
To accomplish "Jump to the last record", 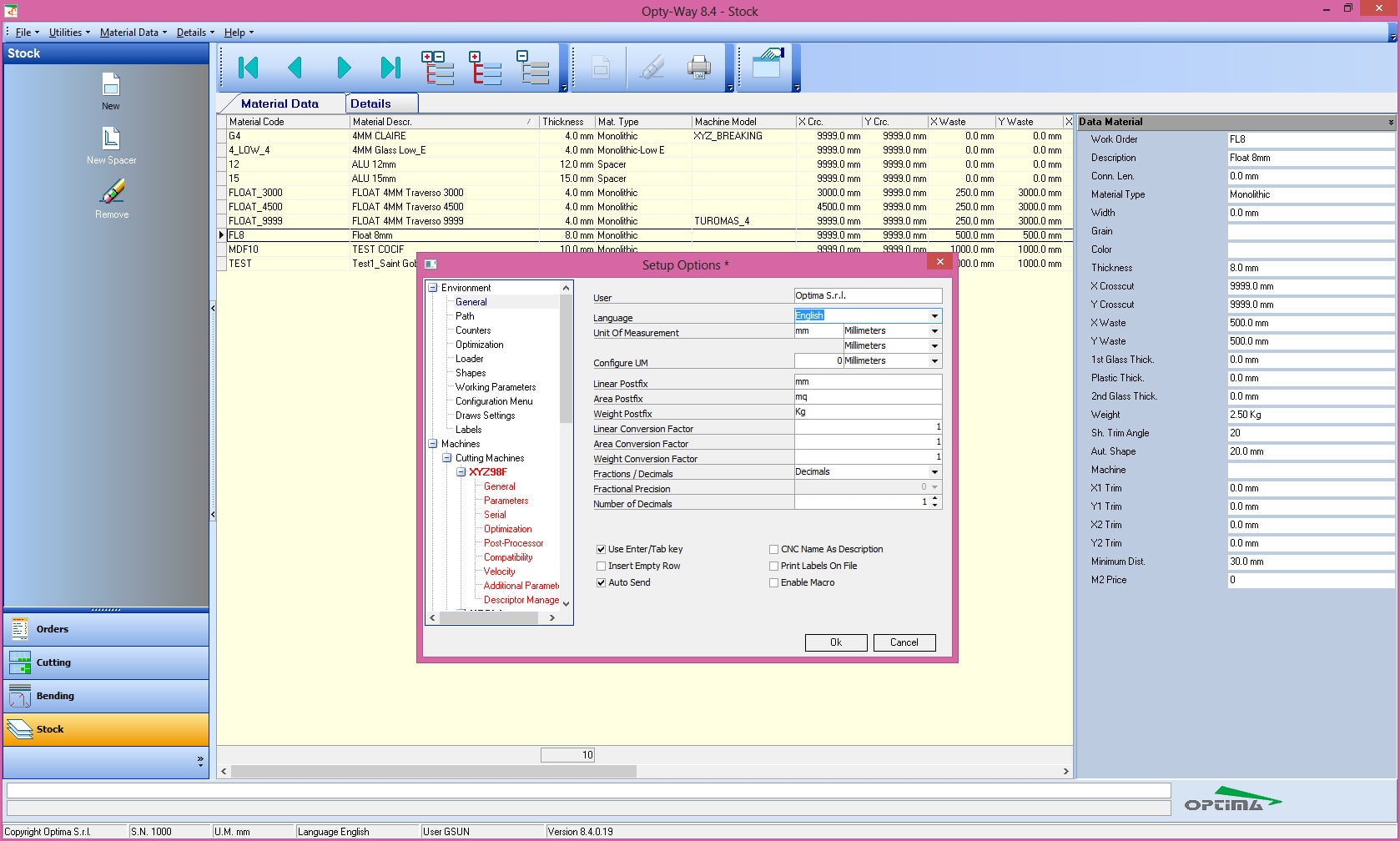I will pyautogui.click(x=390, y=68).
